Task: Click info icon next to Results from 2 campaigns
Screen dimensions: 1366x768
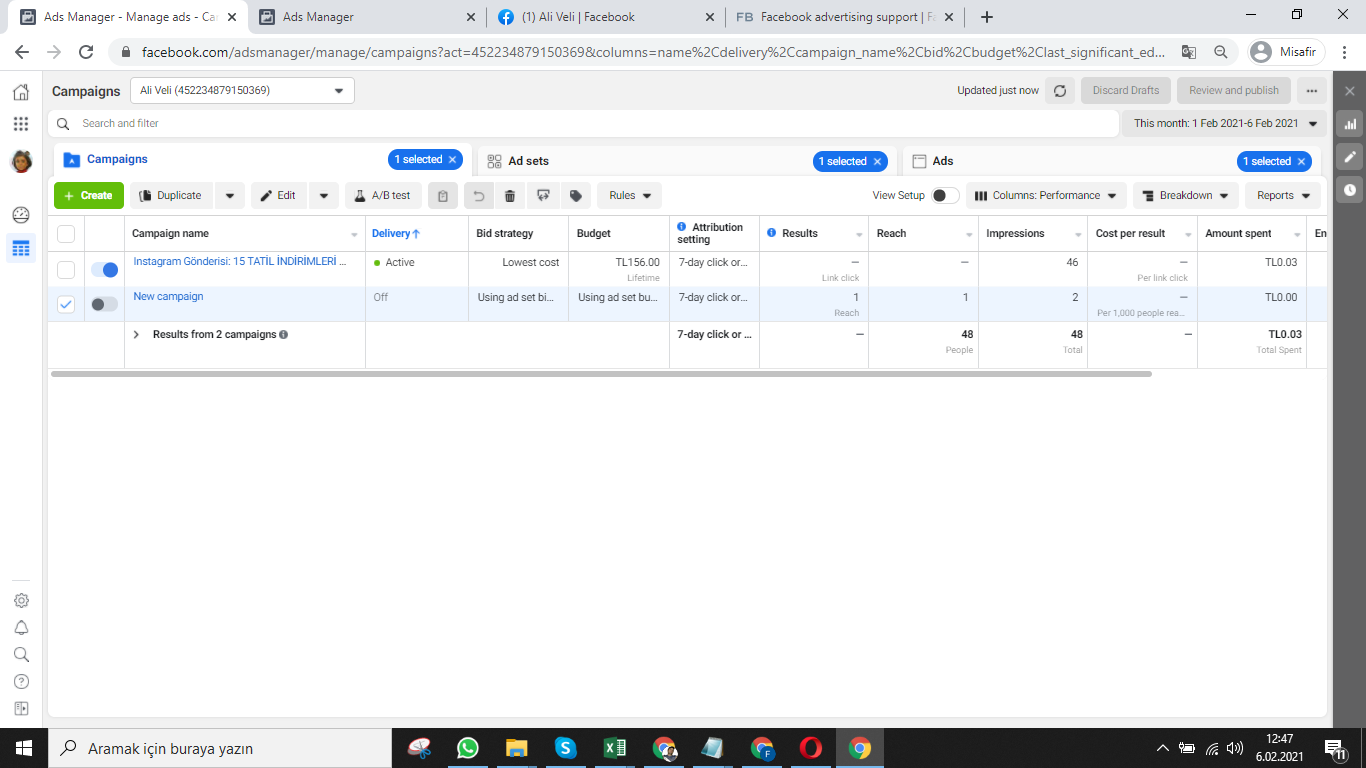Action: tap(284, 335)
